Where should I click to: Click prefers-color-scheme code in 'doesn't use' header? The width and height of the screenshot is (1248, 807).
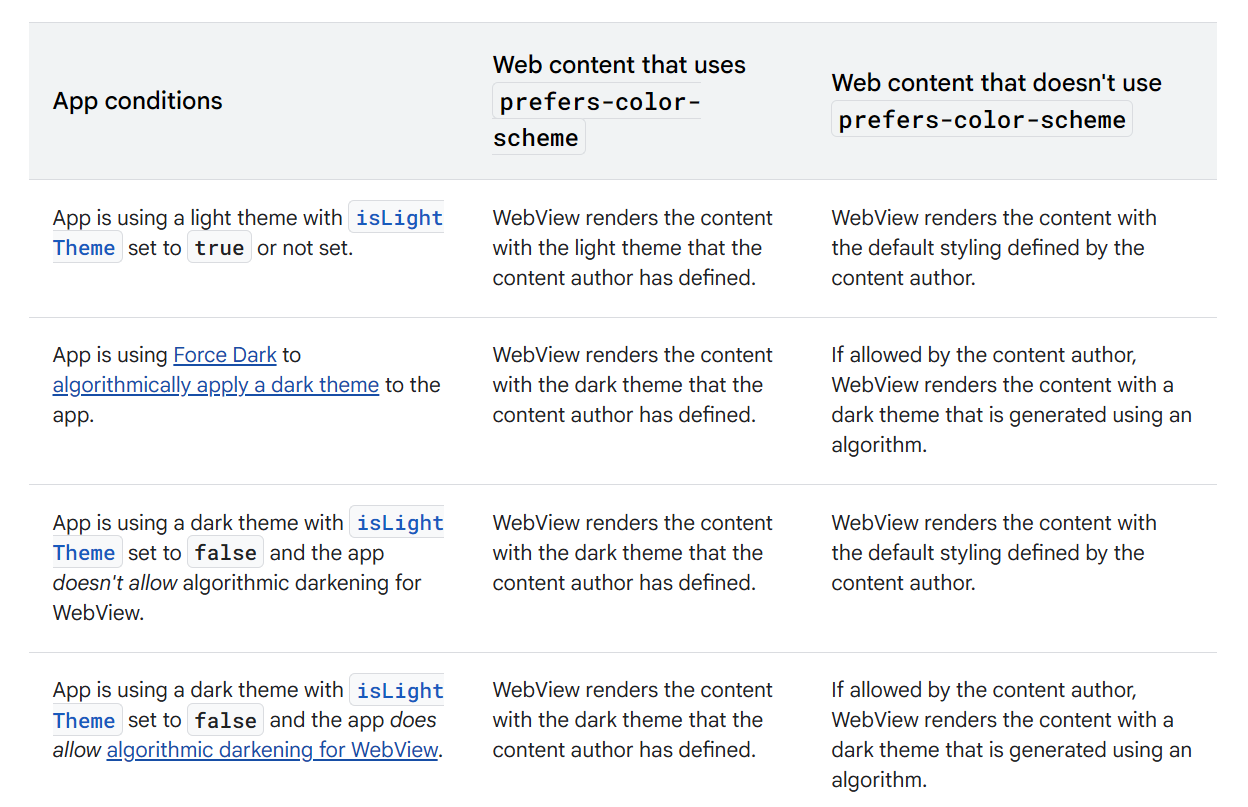point(982,120)
